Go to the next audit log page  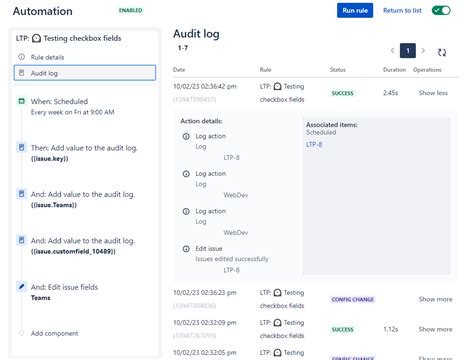click(x=423, y=51)
